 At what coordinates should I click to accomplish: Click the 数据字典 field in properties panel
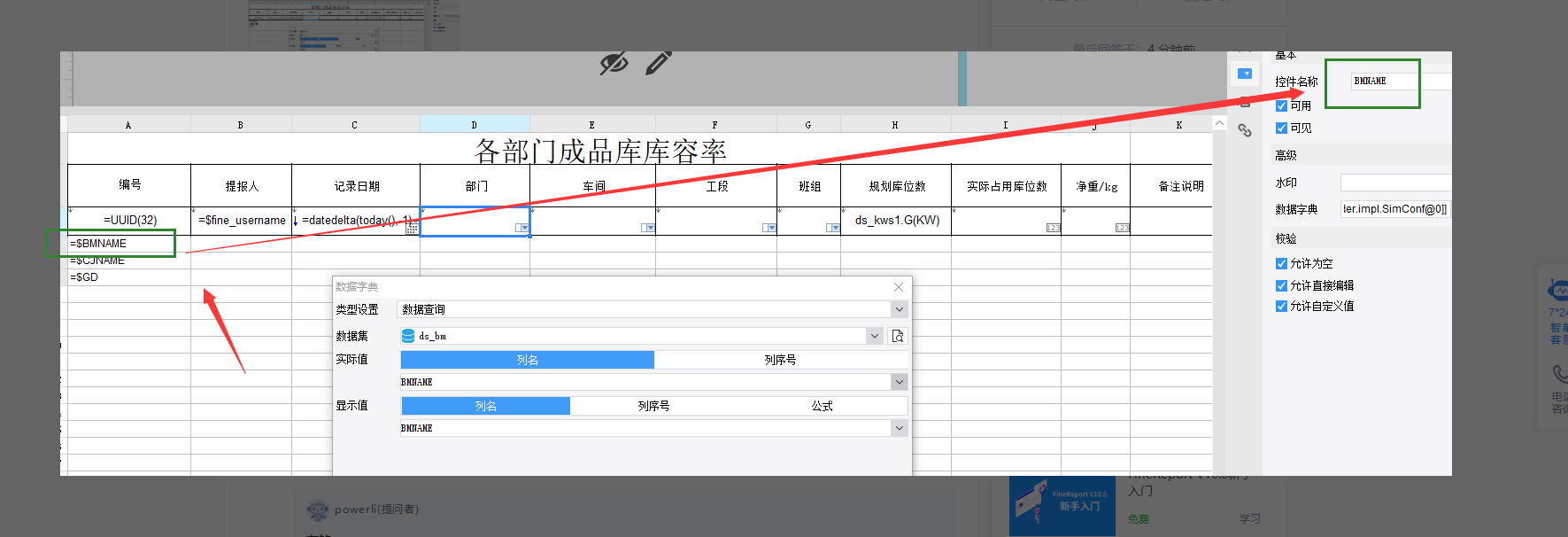[x=1395, y=209]
